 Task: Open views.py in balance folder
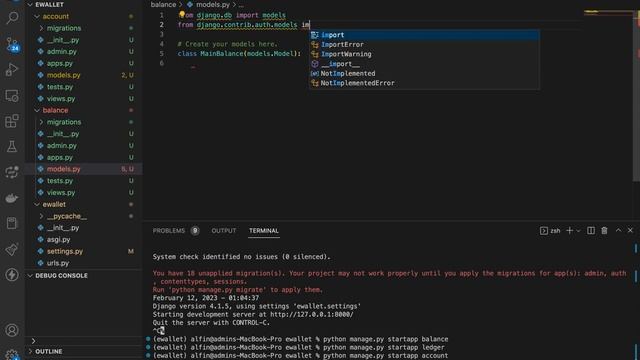61,193
